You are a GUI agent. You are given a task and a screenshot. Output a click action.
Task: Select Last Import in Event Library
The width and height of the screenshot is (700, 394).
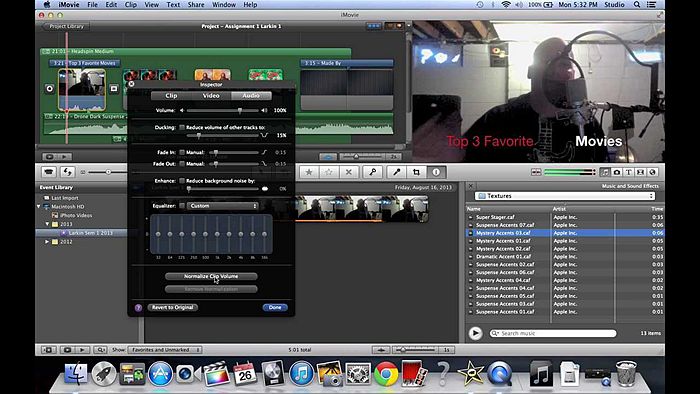click(64, 198)
